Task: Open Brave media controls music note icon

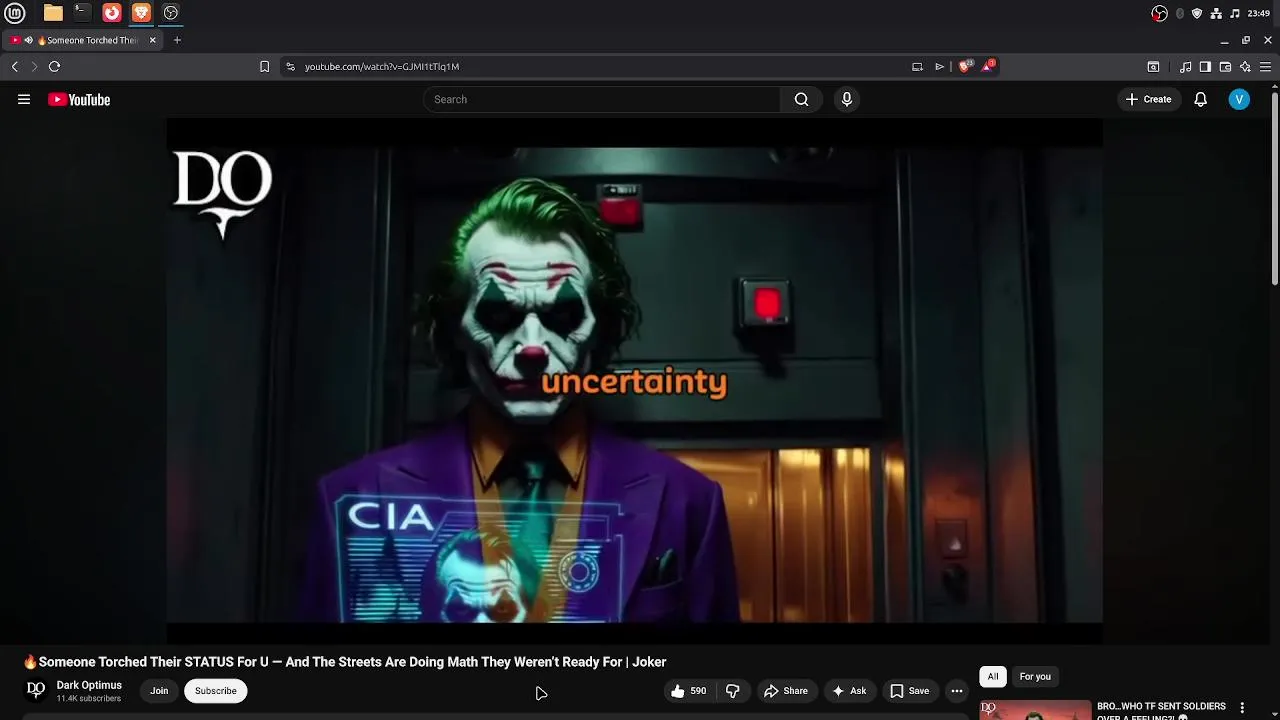Action: point(1186,67)
